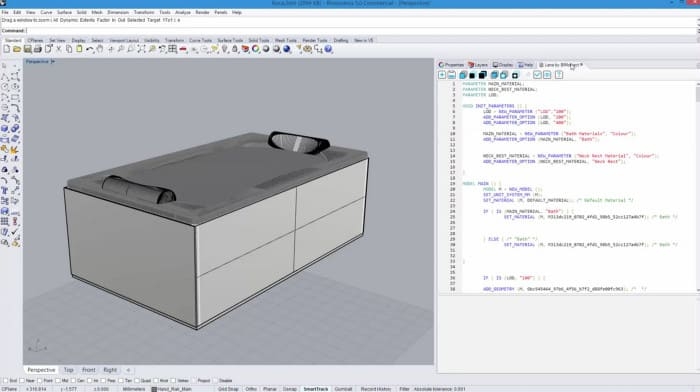The image size is (700, 392).
Task: Enable the Point osnap checkbox
Action: [40, 381]
